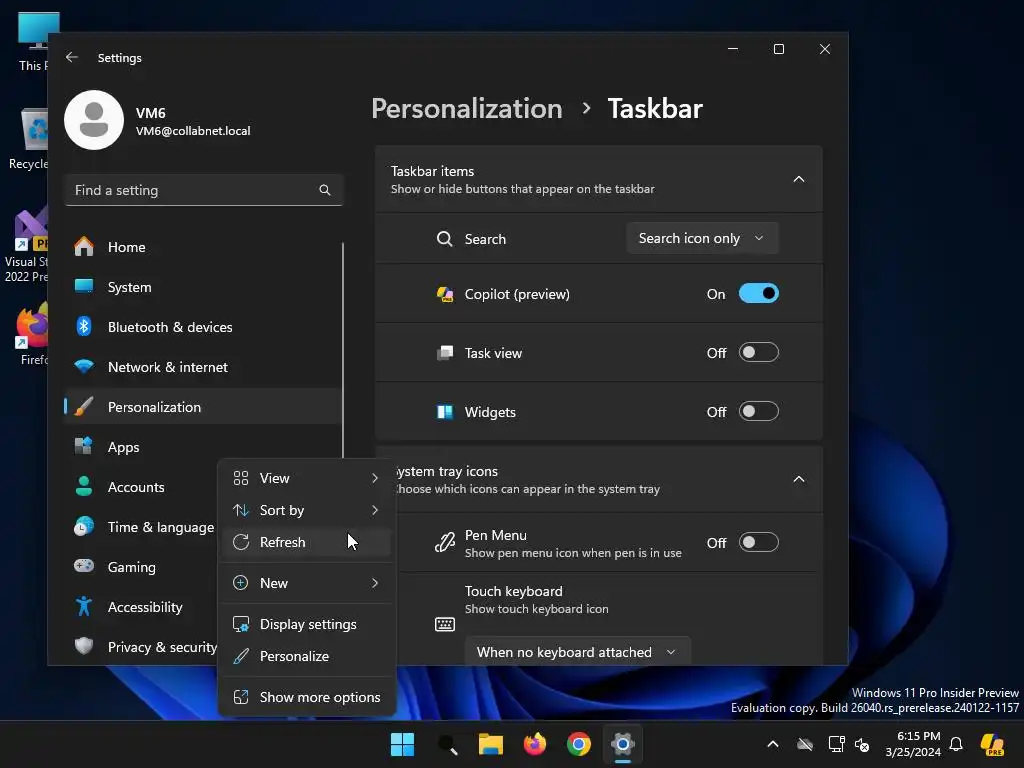
Task: Choose Show more options in the context menu
Action: coord(306,697)
